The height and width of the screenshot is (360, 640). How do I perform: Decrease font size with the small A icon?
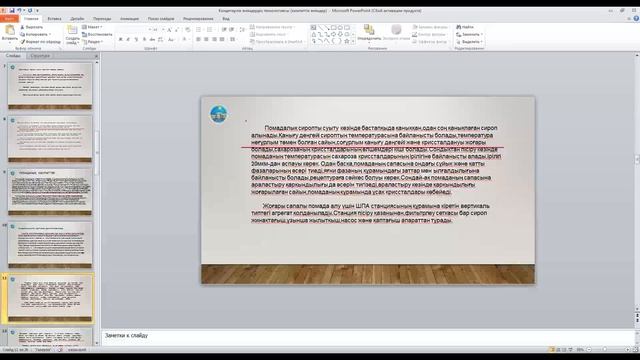(x=177, y=29)
